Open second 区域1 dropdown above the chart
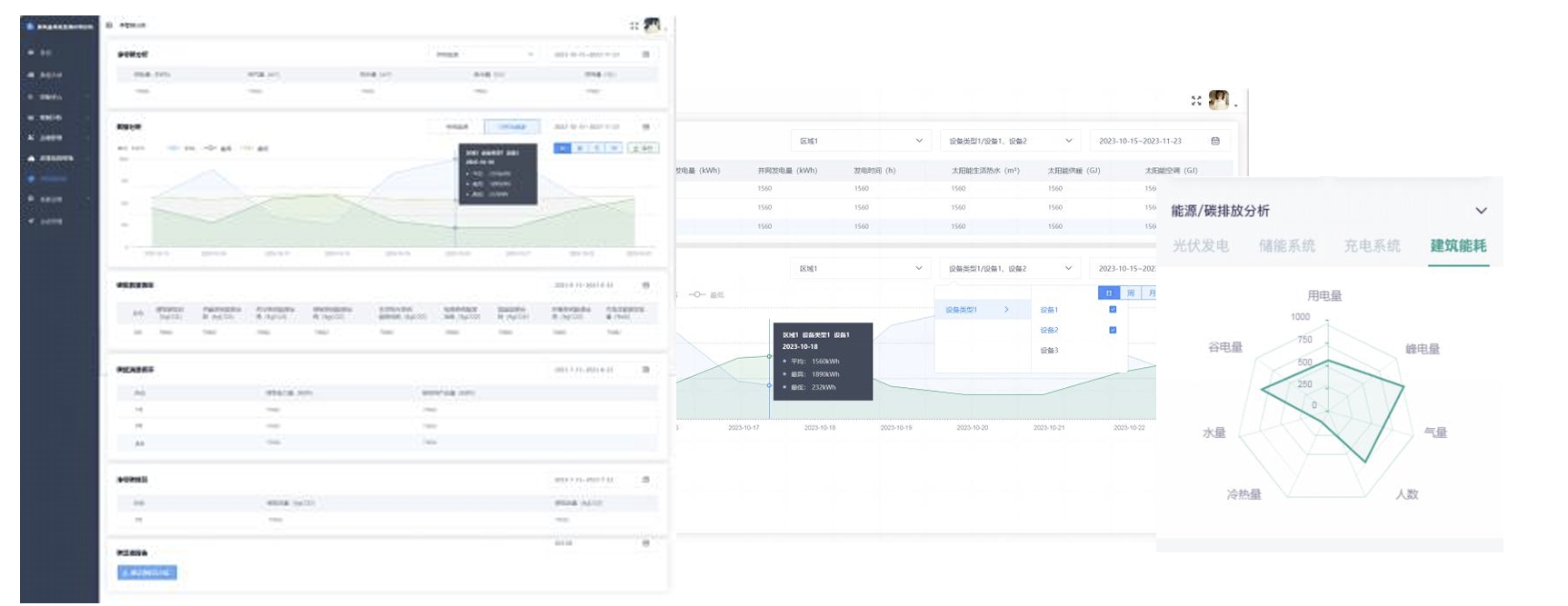Viewport: 1568px width, 606px height. [861, 268]
